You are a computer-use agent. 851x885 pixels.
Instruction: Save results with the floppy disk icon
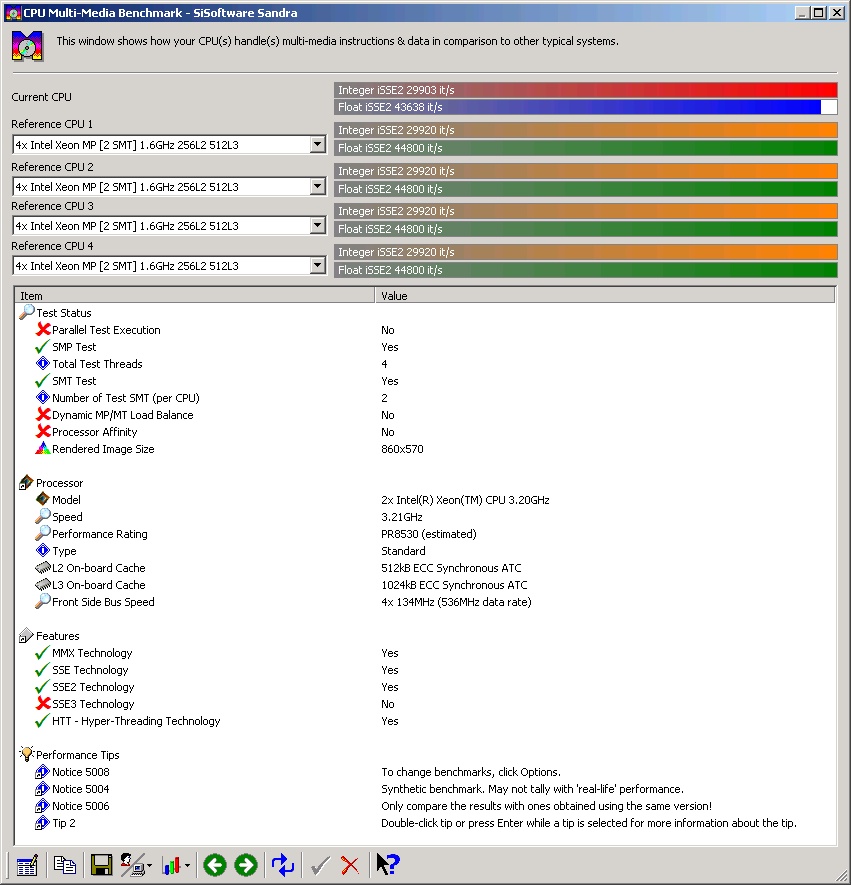(x=102, y=865)
